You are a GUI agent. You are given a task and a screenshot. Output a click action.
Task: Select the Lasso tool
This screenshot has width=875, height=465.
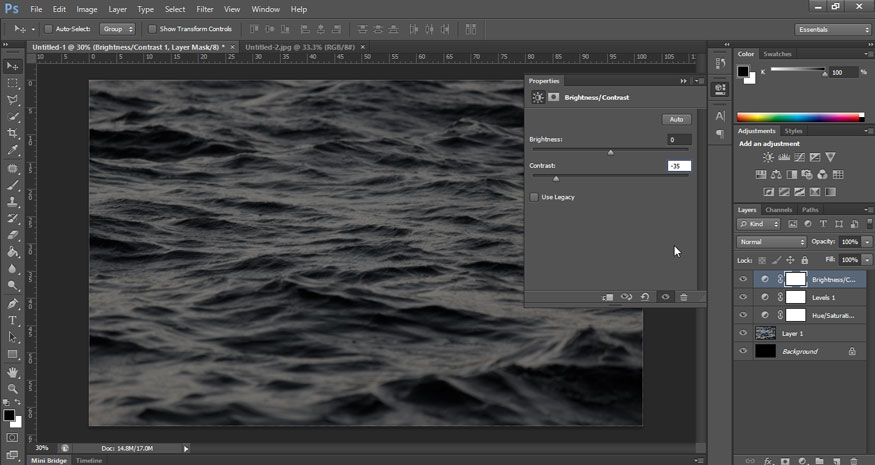pos(12,100)
